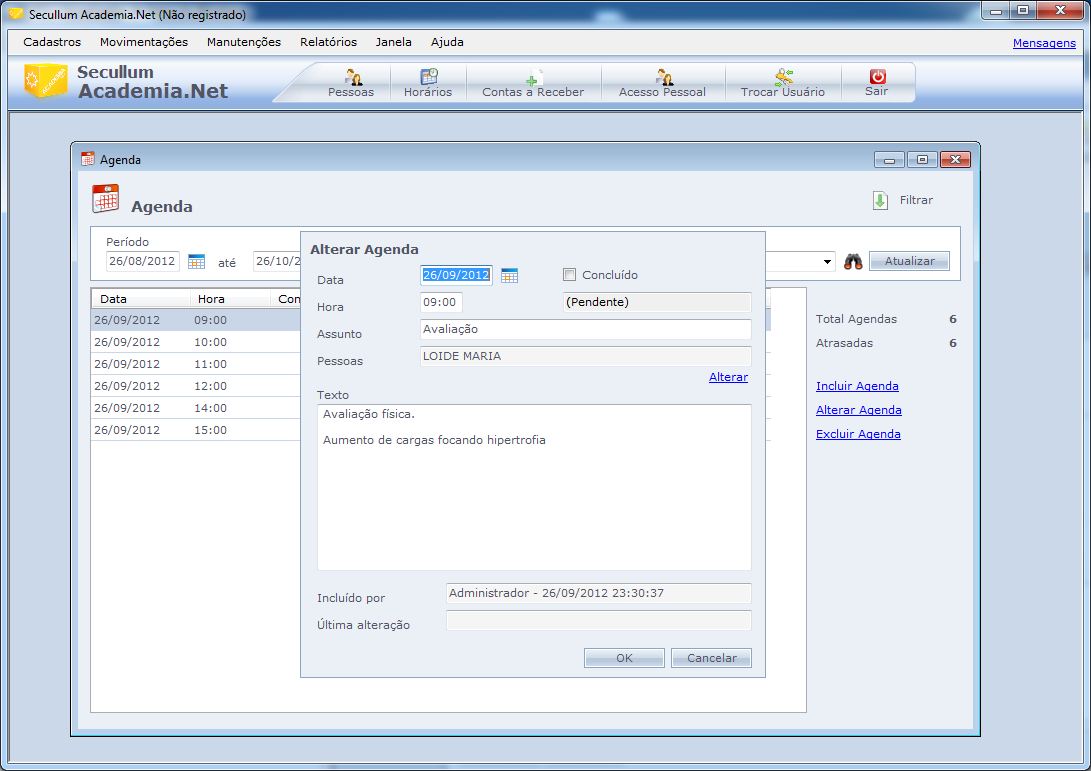Open the Mensagens link
This screenshot has width=1091, height=771.
[x=1044, y=43]
